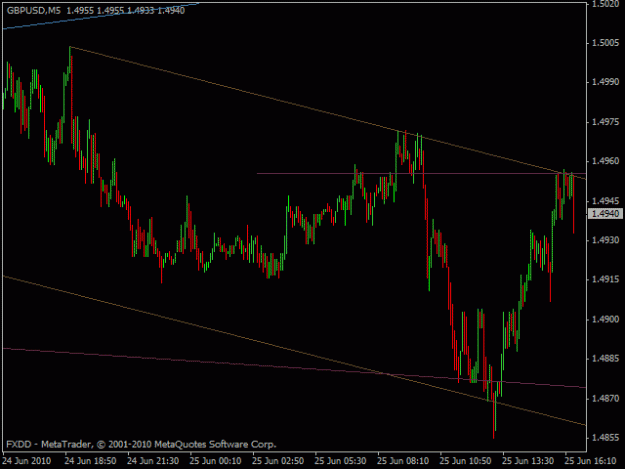Select time axis label 25 Jun 02:50
625x469 pixels.
pos(278,461)
